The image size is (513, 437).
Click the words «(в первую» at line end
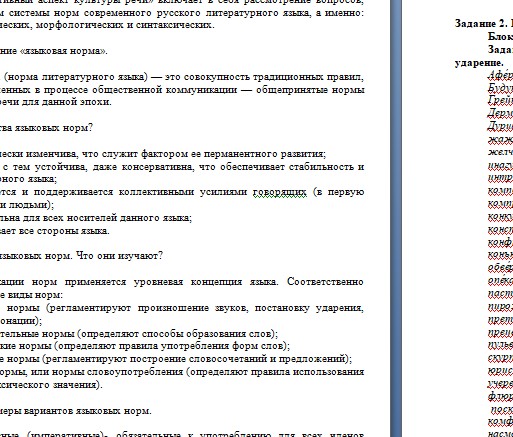point(338,192)
